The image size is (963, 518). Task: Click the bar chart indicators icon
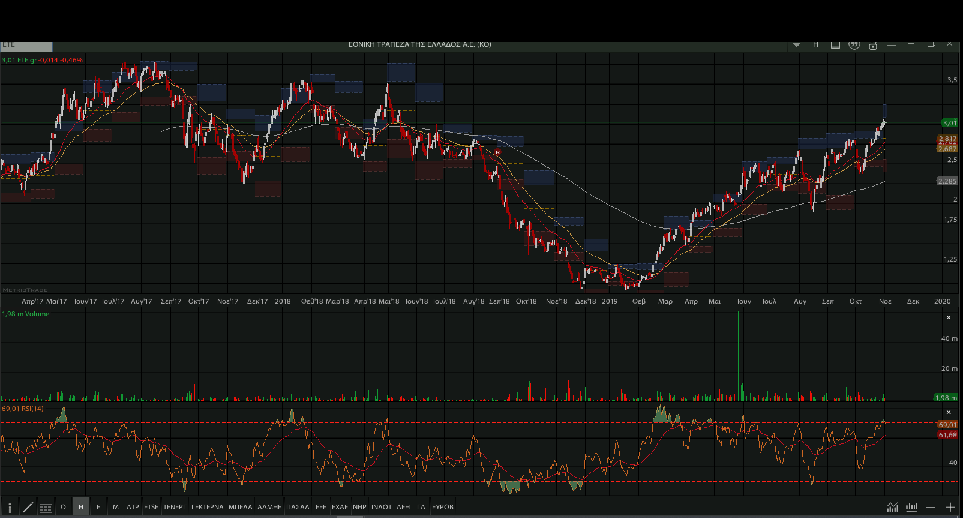(911, 508)
